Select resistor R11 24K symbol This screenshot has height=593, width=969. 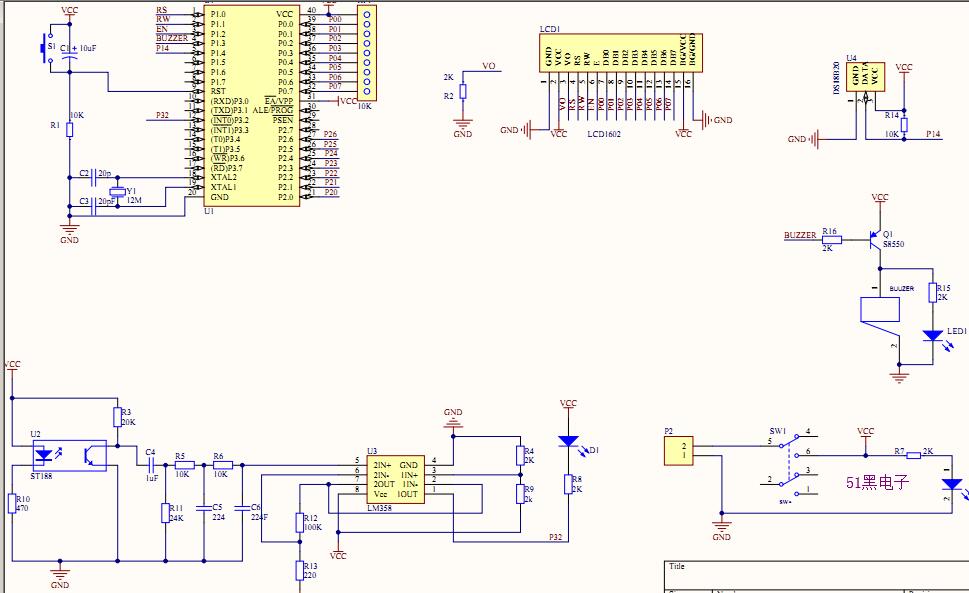pyautogui.click(x=166, y=513)
